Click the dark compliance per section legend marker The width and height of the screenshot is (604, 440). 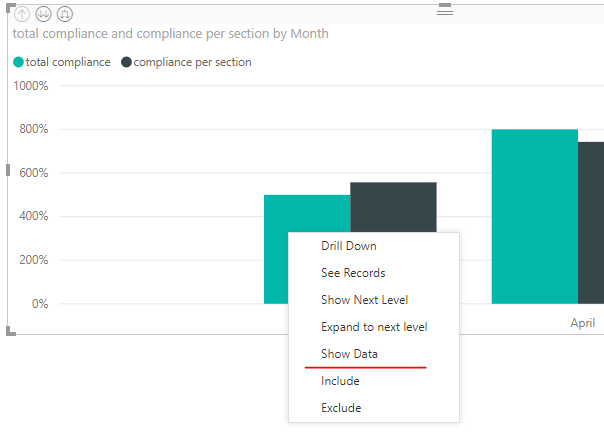[126, 62]
